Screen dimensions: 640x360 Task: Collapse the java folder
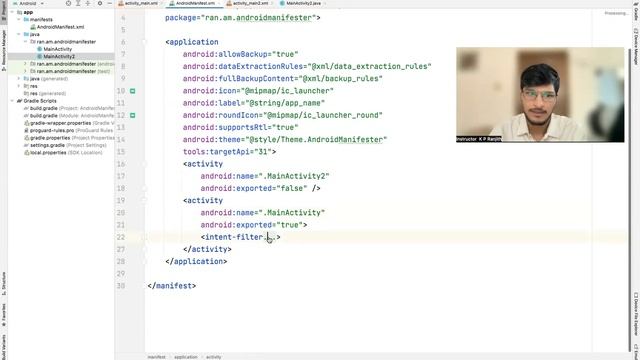click(x=19, y=34)
